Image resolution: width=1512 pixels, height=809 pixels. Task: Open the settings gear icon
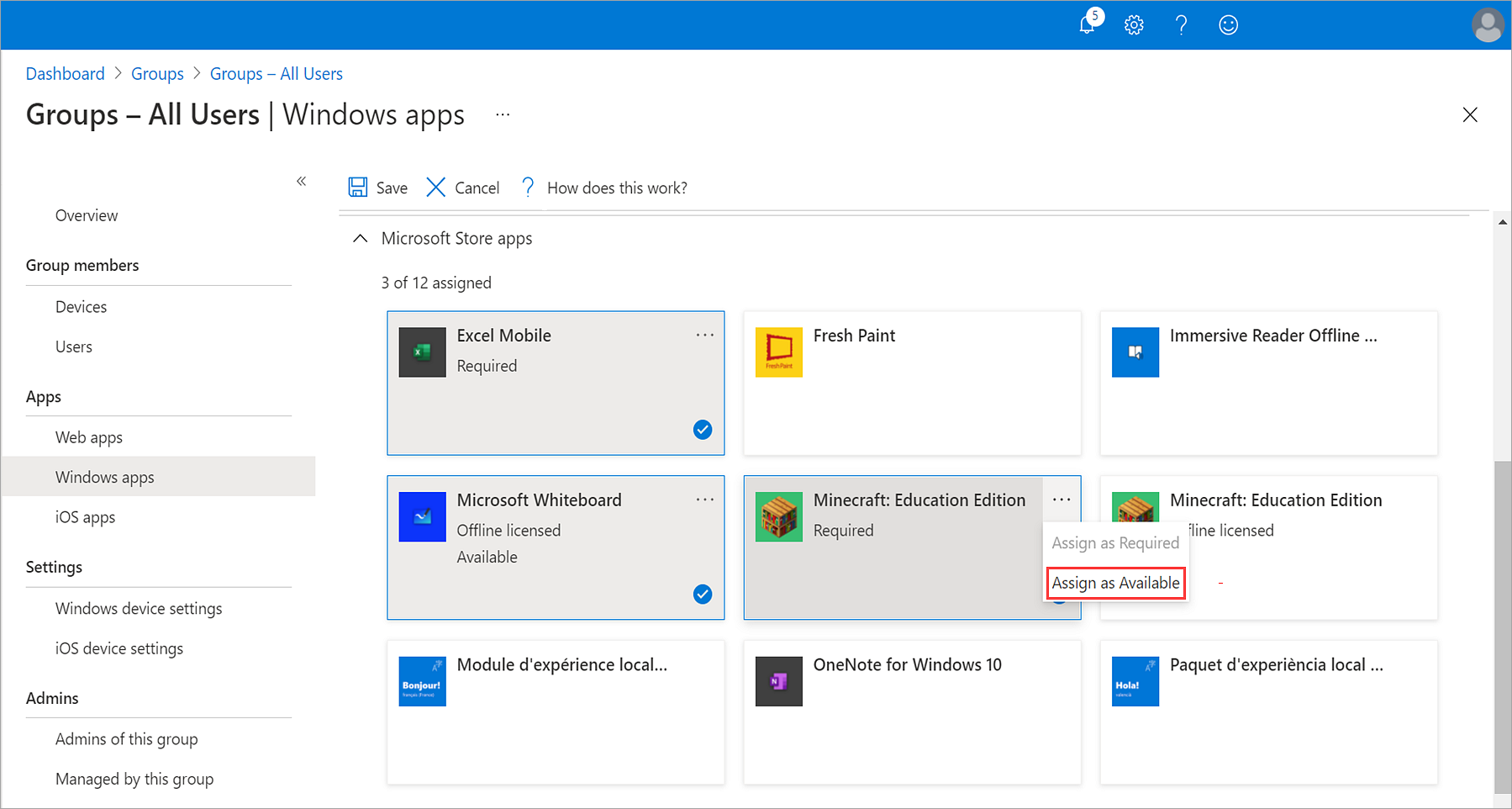point(1134,24)
